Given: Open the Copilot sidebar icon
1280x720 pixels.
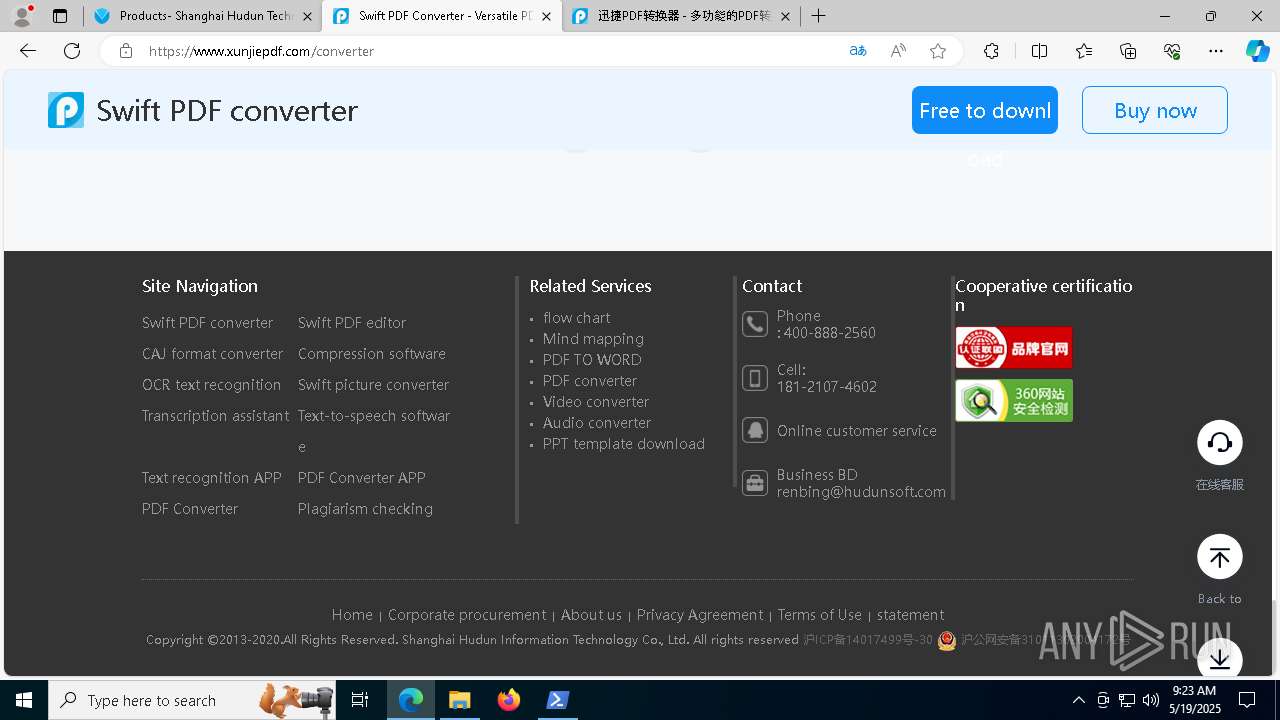Looking at the screenshot, I should (1257, 51).
